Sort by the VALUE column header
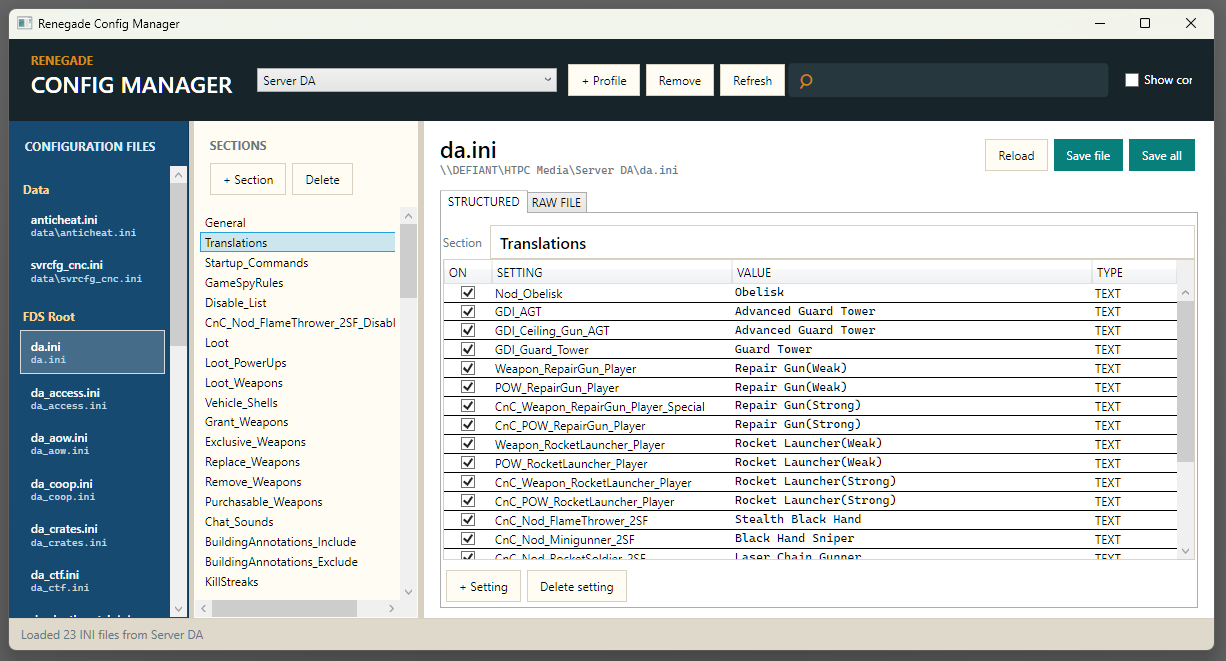This screenshot has width=1226, height=661. pyautogui.click(x=912, y=272)
